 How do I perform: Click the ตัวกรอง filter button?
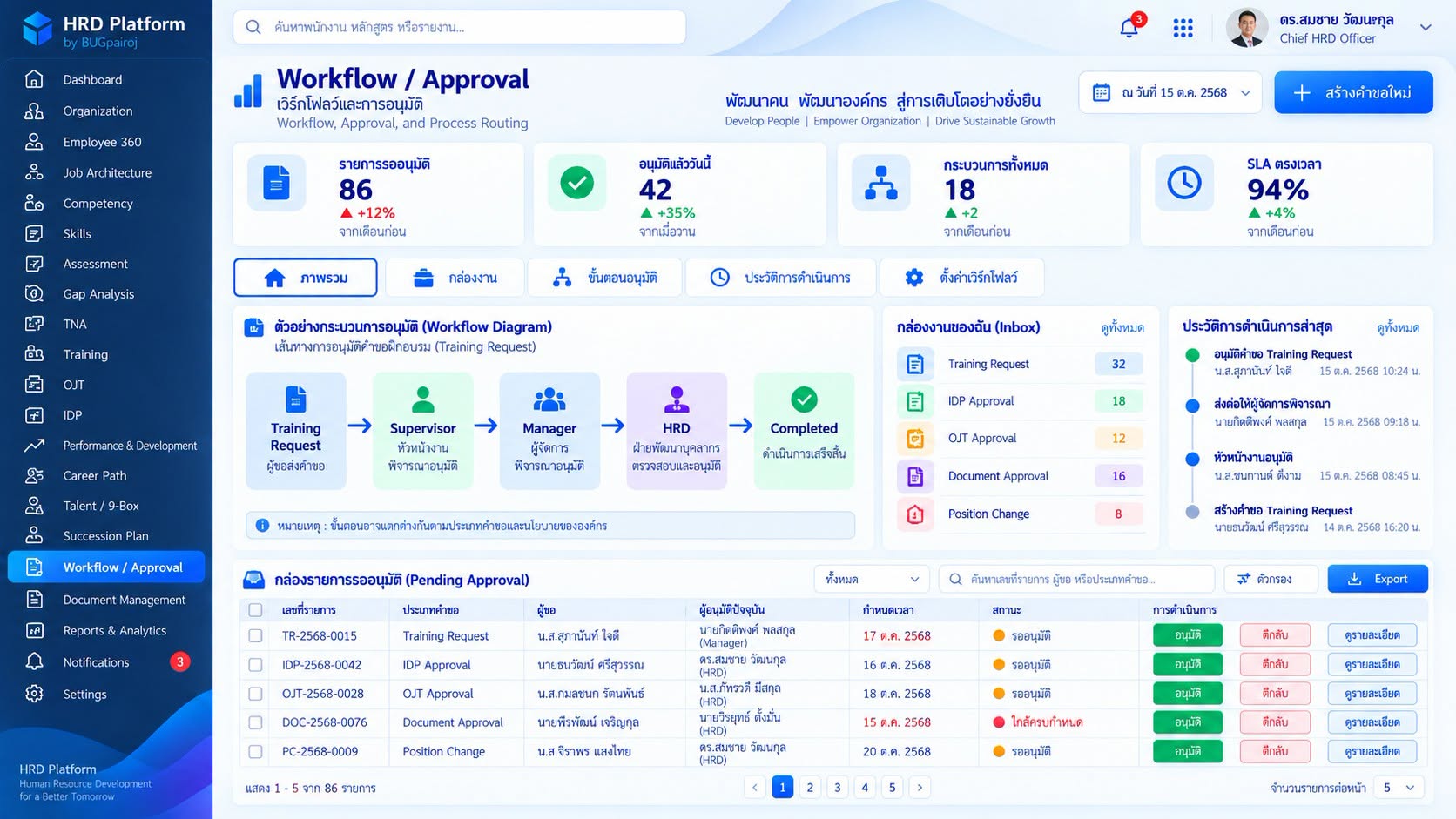click(x=1271, y=579)
